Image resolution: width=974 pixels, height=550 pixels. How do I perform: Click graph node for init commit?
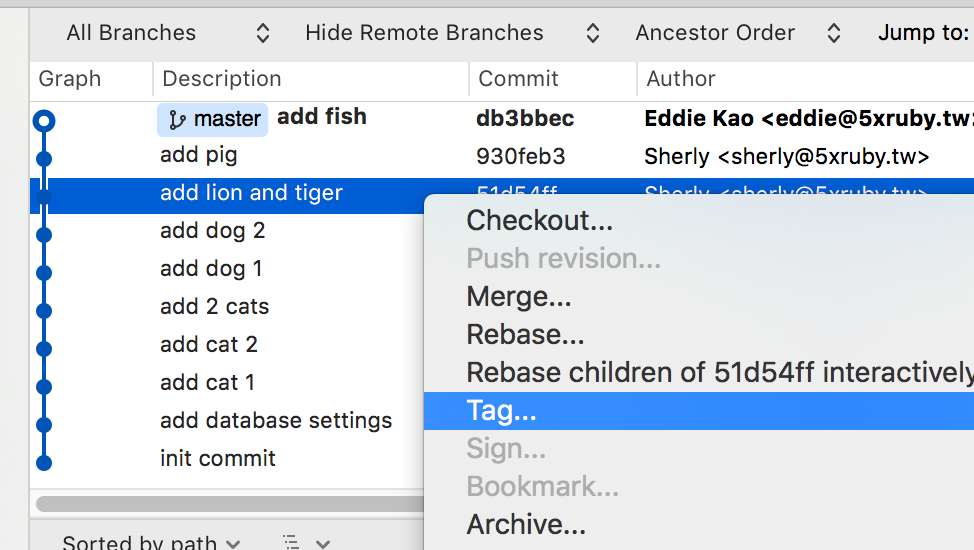[x=43, y=462]
